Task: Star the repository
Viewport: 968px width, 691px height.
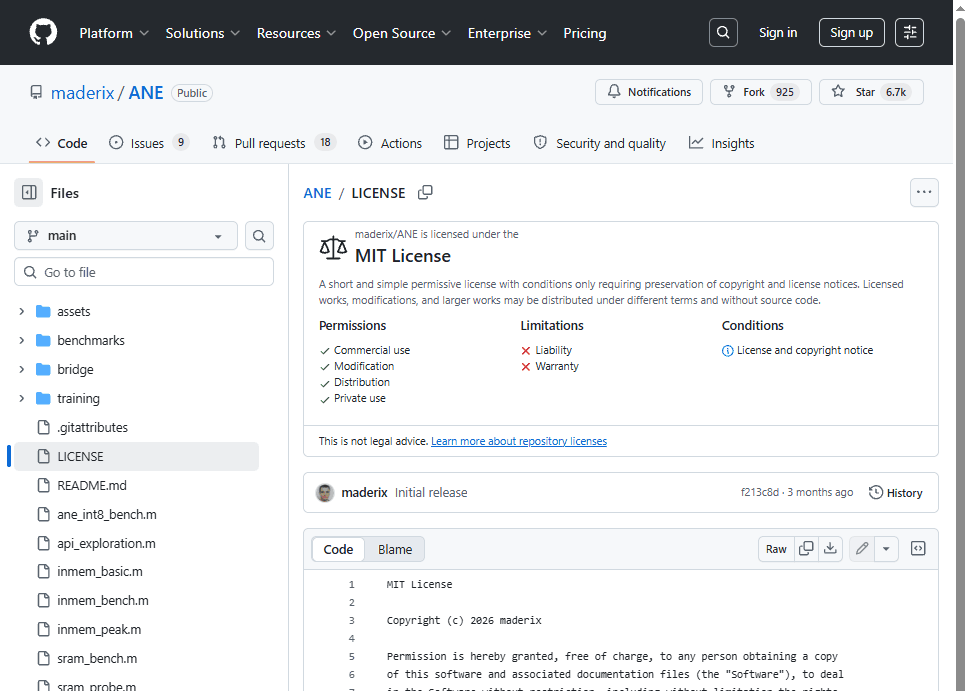Action: point(871,92)
